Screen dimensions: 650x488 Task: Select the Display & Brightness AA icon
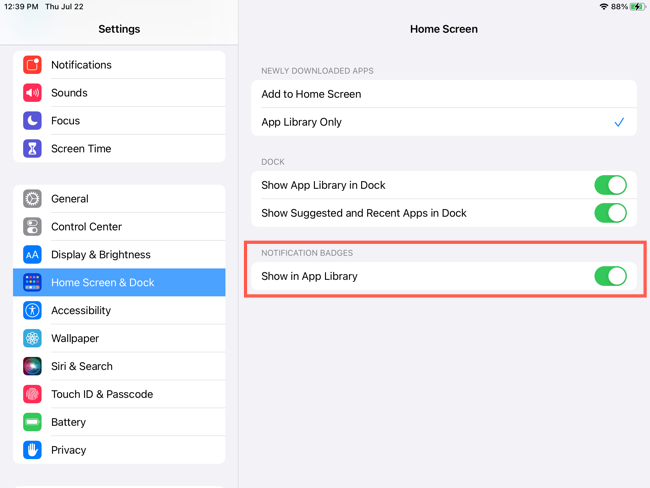pyautogui.click(x=32, y=255)
